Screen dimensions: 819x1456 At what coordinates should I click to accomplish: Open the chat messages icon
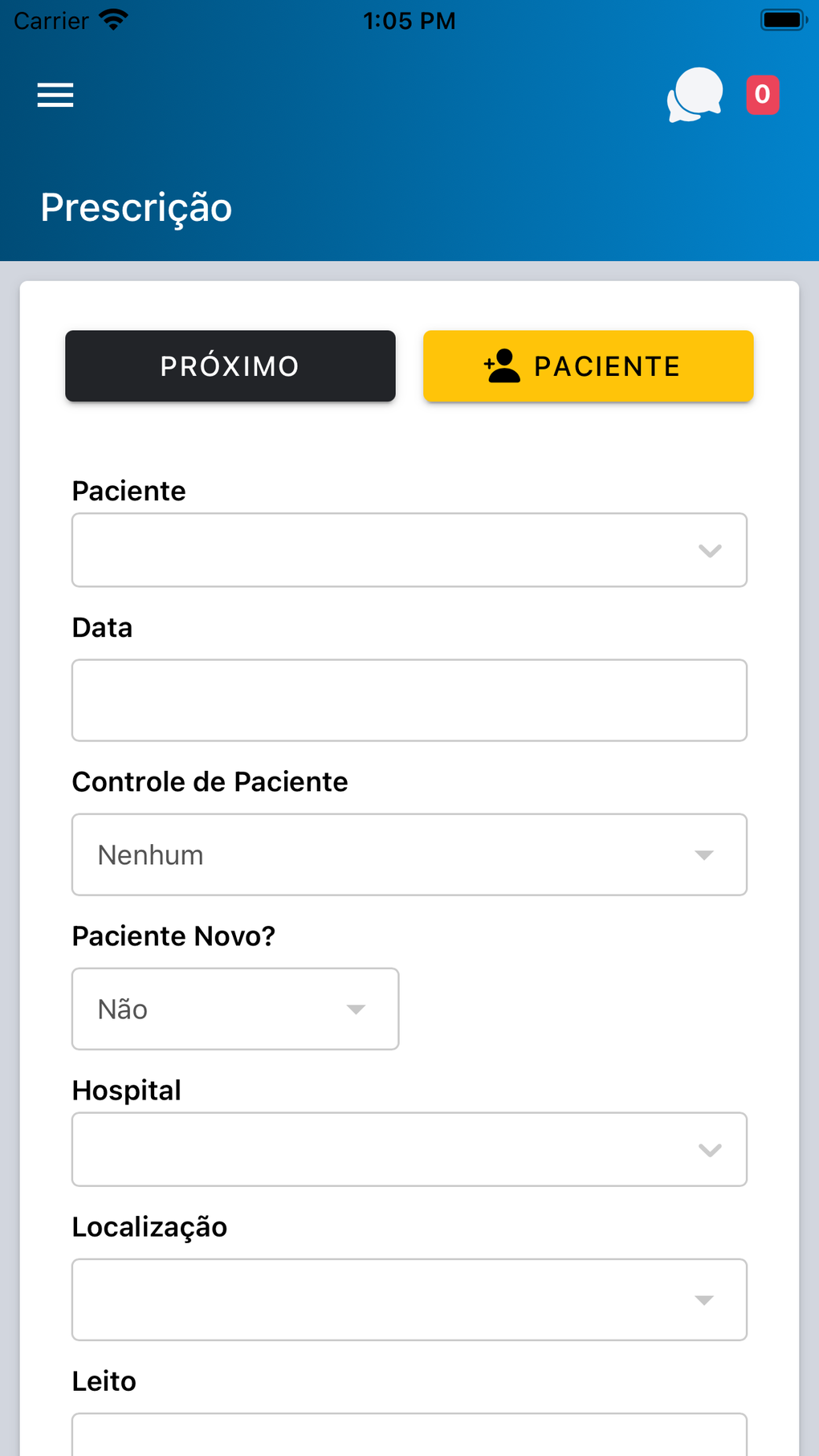695,95
